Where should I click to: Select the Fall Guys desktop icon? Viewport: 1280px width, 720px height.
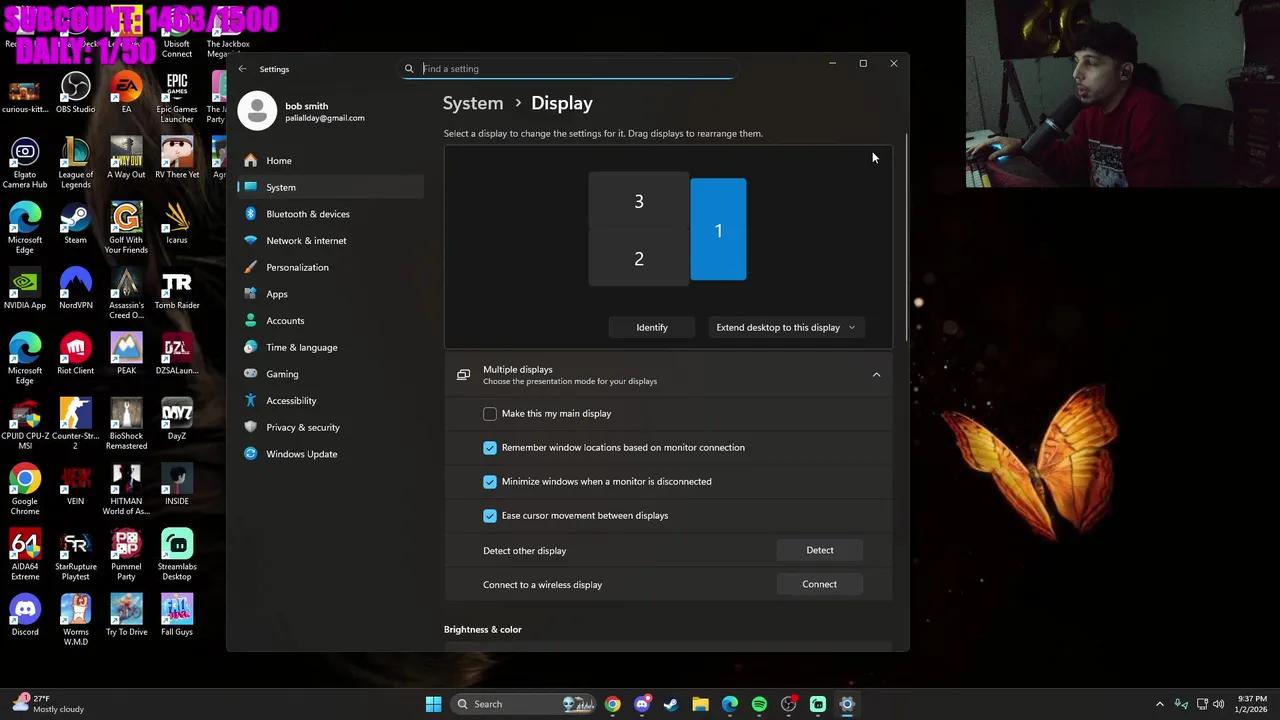[x=177, y=615]
